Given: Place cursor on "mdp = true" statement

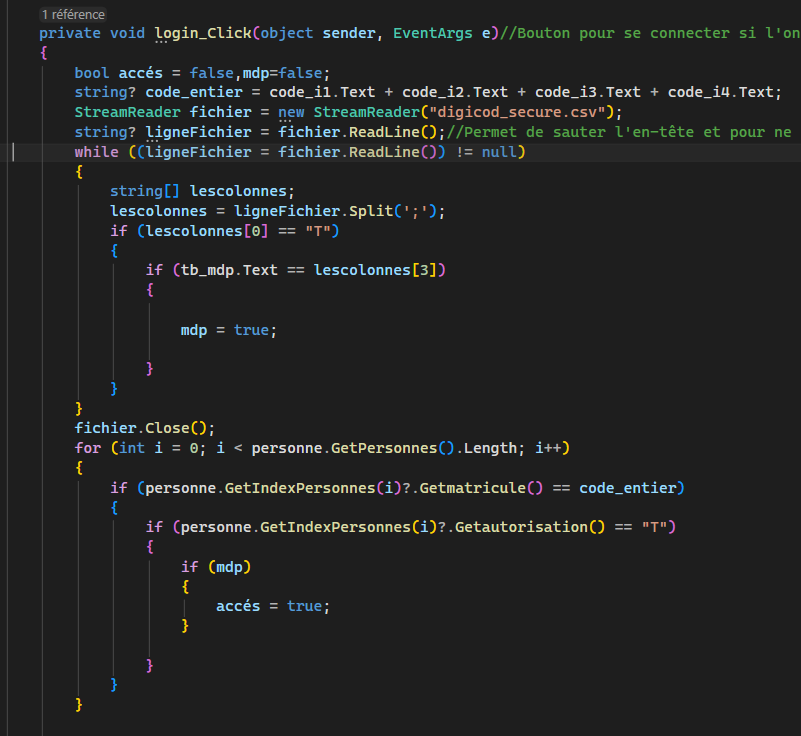Looking at the screenshot, I should 227,329.
